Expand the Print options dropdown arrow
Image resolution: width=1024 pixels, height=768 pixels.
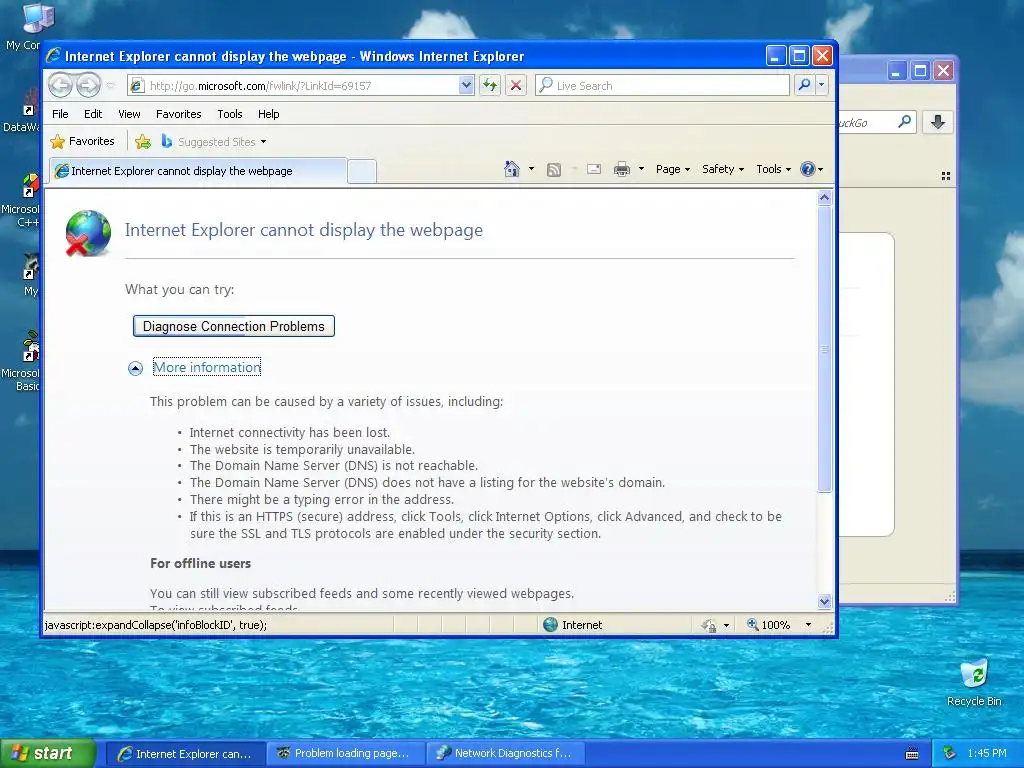click(x=641, y=169)
